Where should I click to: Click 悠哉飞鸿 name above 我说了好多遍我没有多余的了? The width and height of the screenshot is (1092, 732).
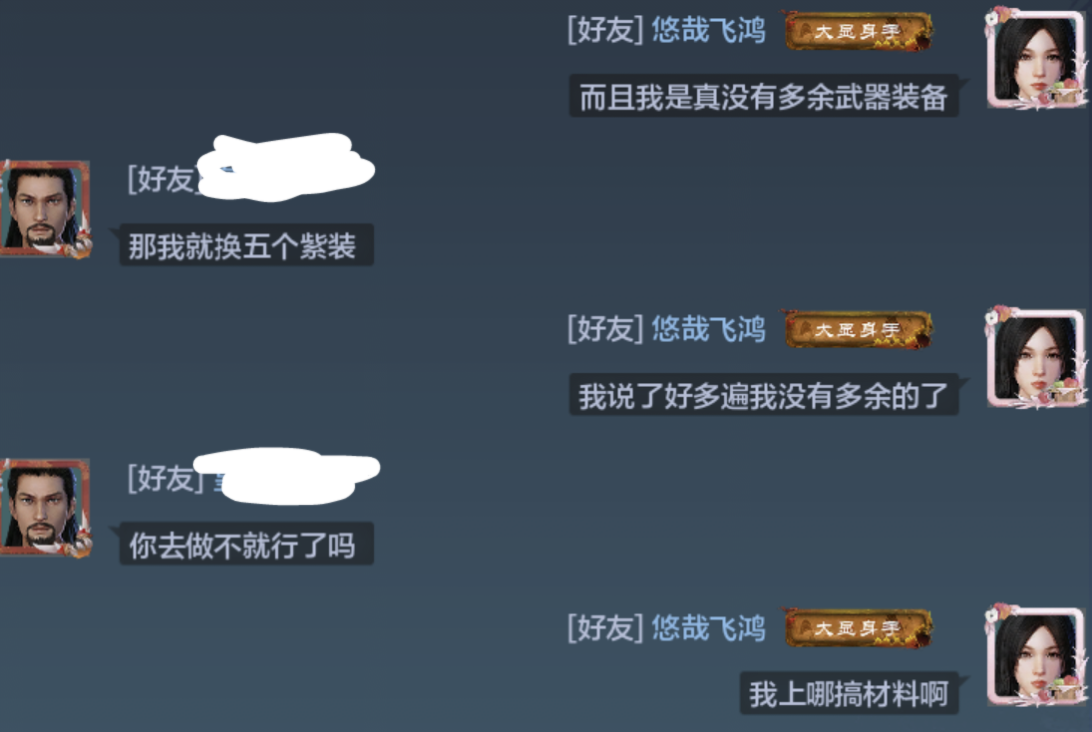point(708,329)
